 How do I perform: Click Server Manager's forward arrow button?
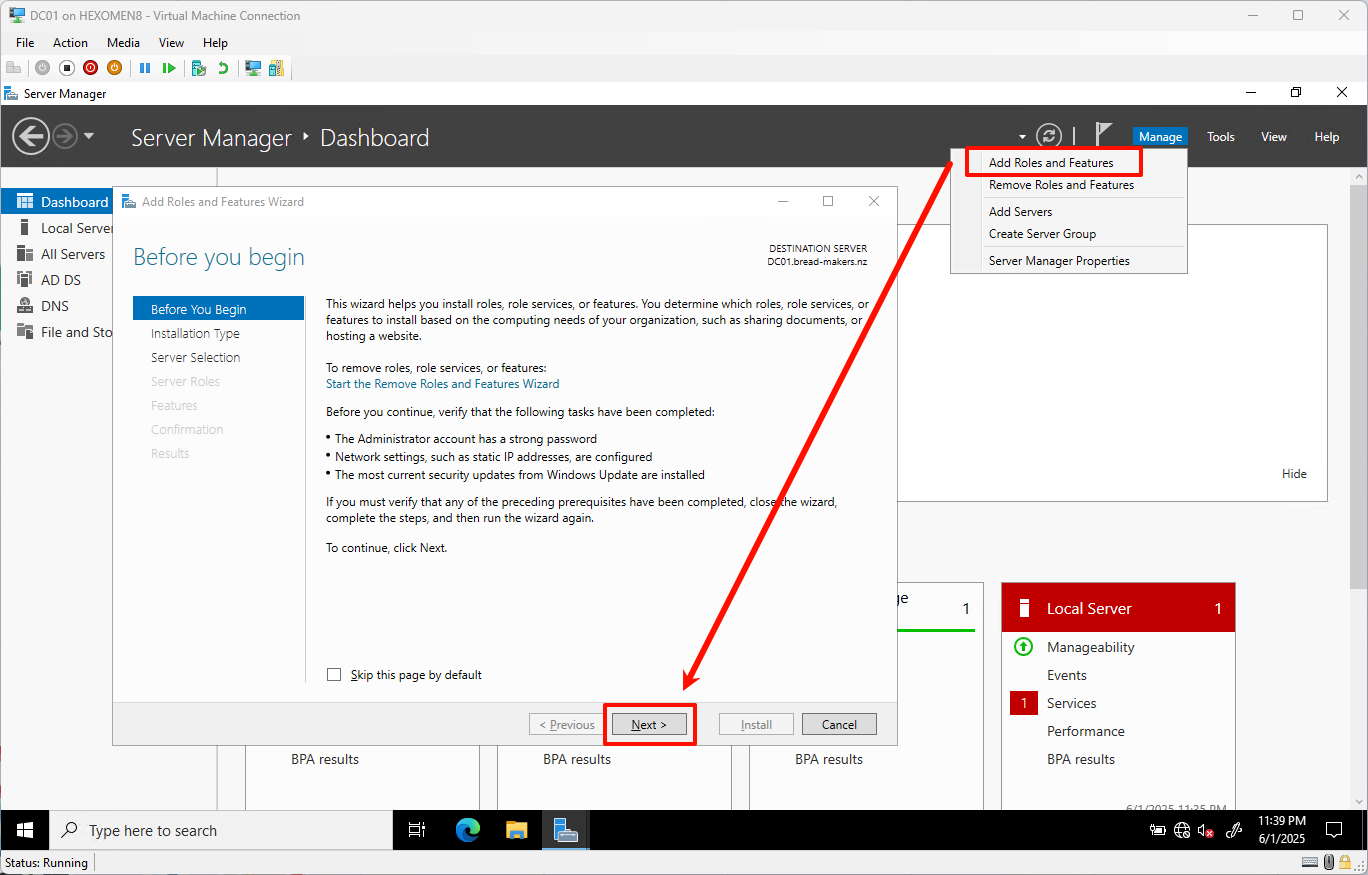[65, 136]
